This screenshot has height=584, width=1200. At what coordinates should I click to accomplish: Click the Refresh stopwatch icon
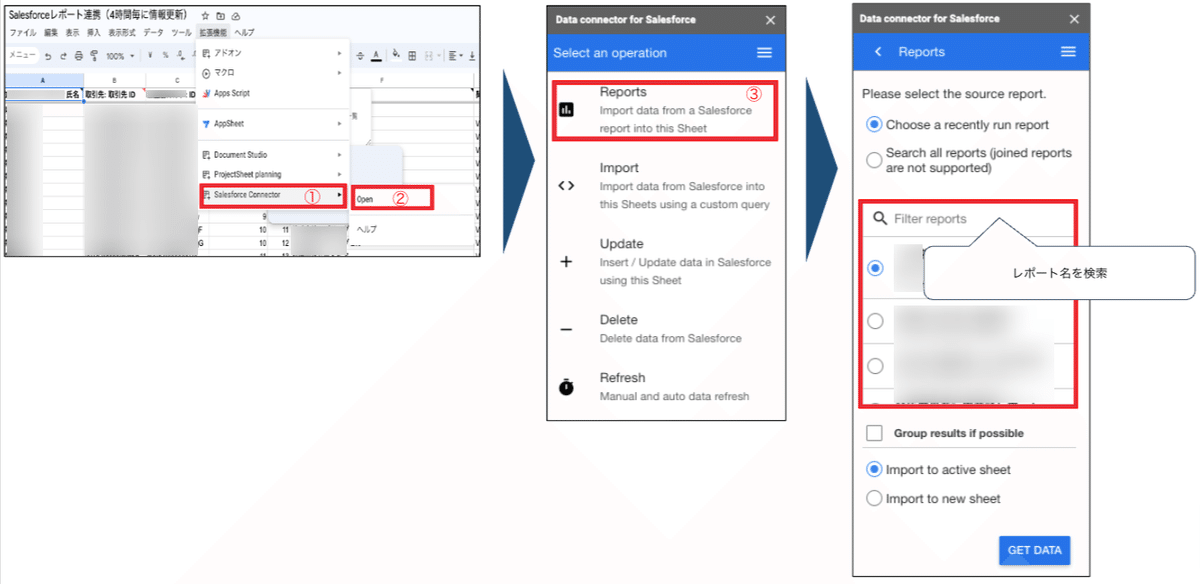click(566, 386)
